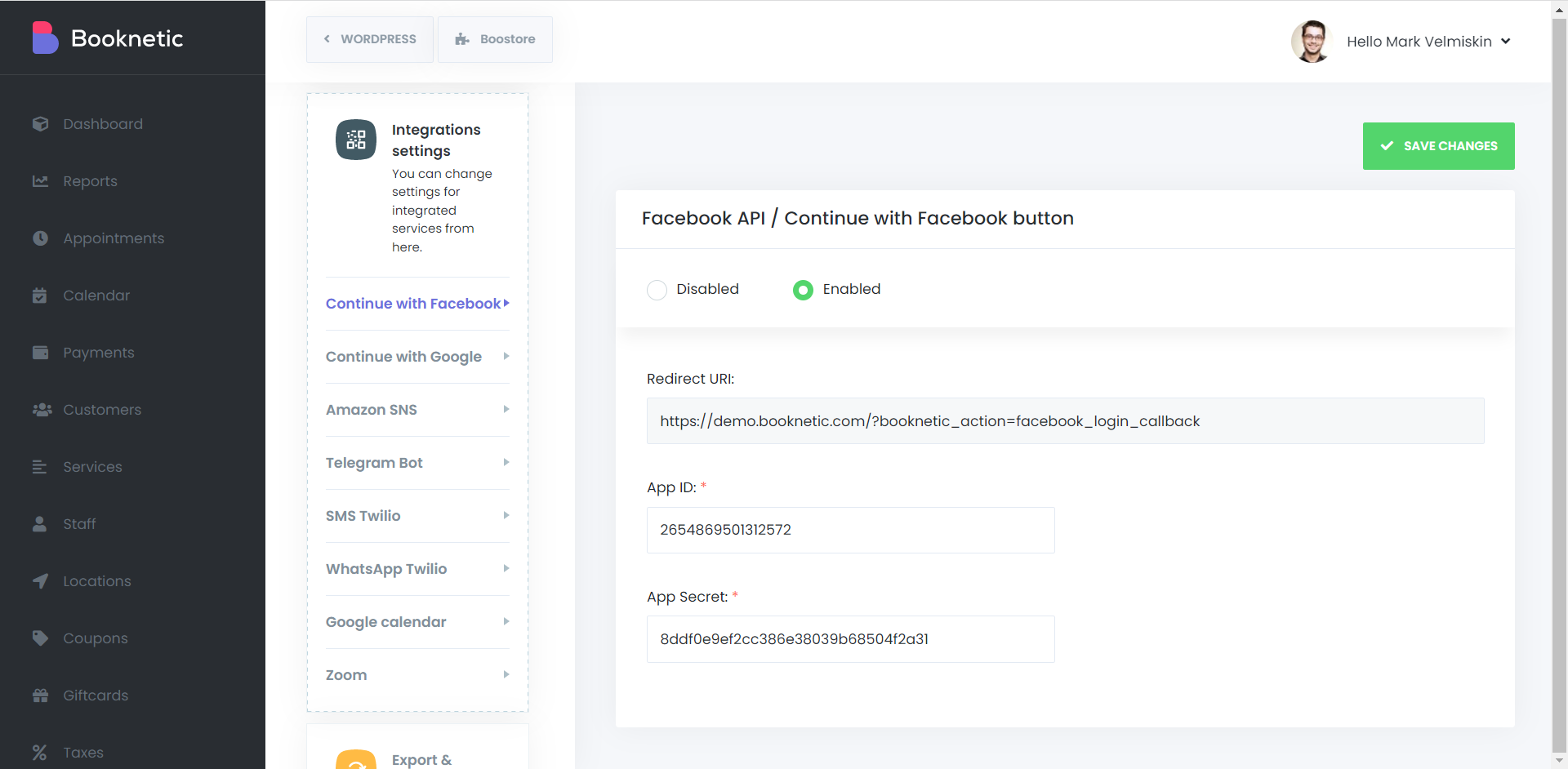Open WhatsApp Twilio settings
This screenshot has width=1568, height=769.
(417, 569)
